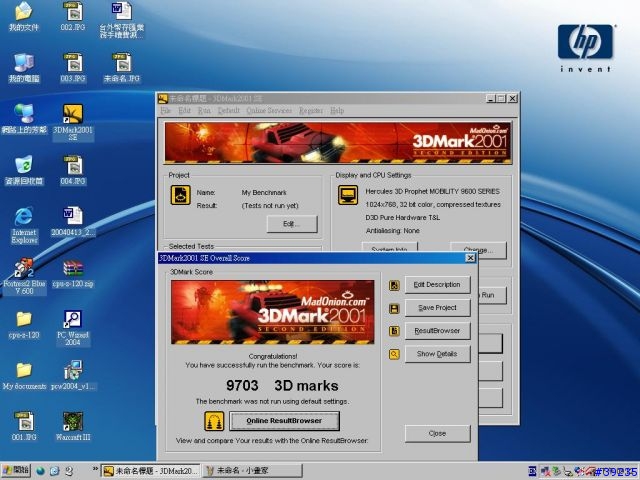Click the Change... button in Display settings

coord(478,250)
